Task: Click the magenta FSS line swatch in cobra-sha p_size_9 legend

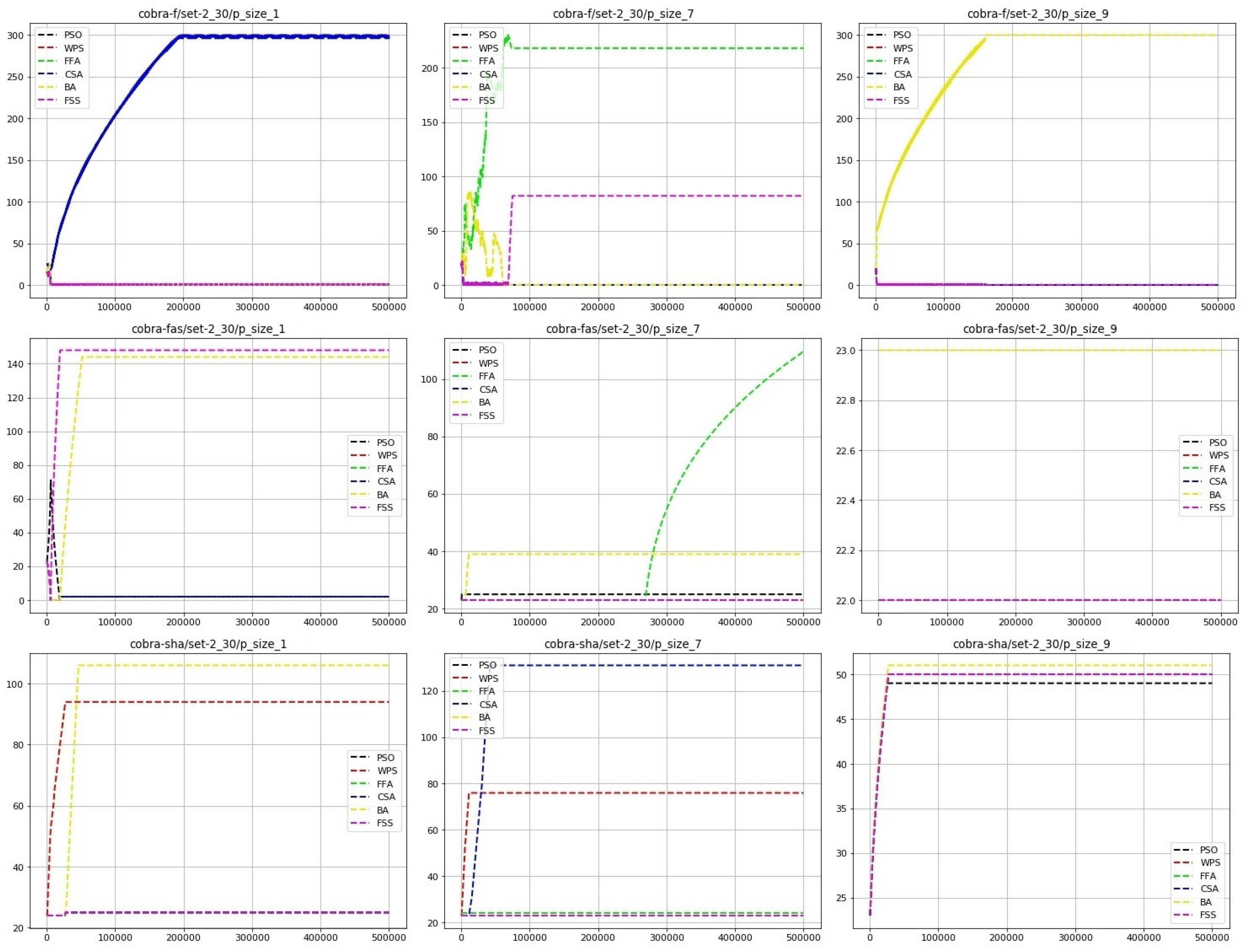Action: (x=1184, y=915)
